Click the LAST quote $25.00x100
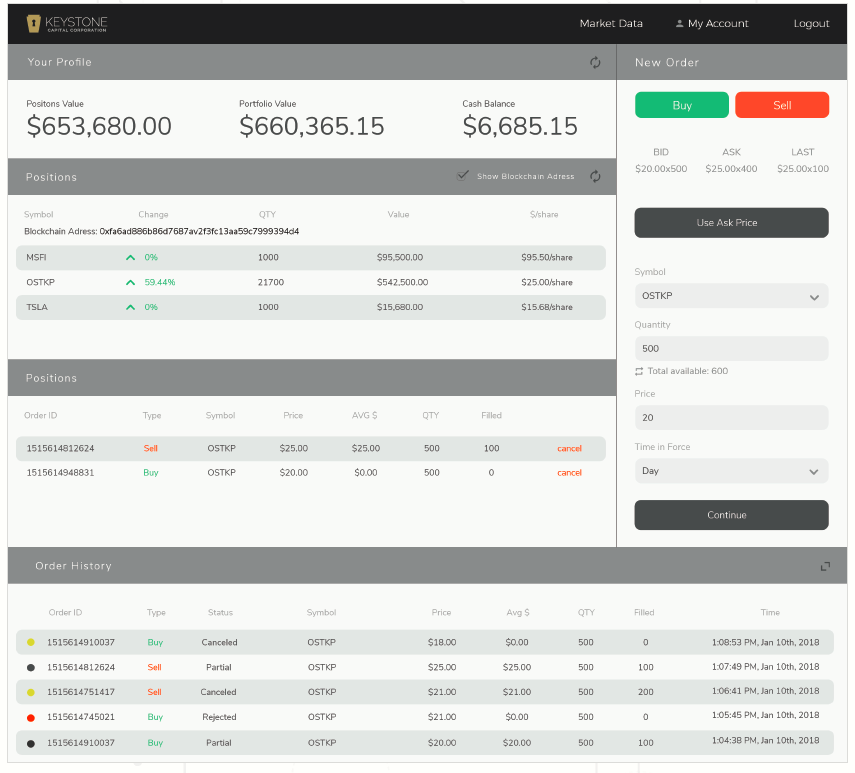Screen dimensions: 855x773 (803, 169)
